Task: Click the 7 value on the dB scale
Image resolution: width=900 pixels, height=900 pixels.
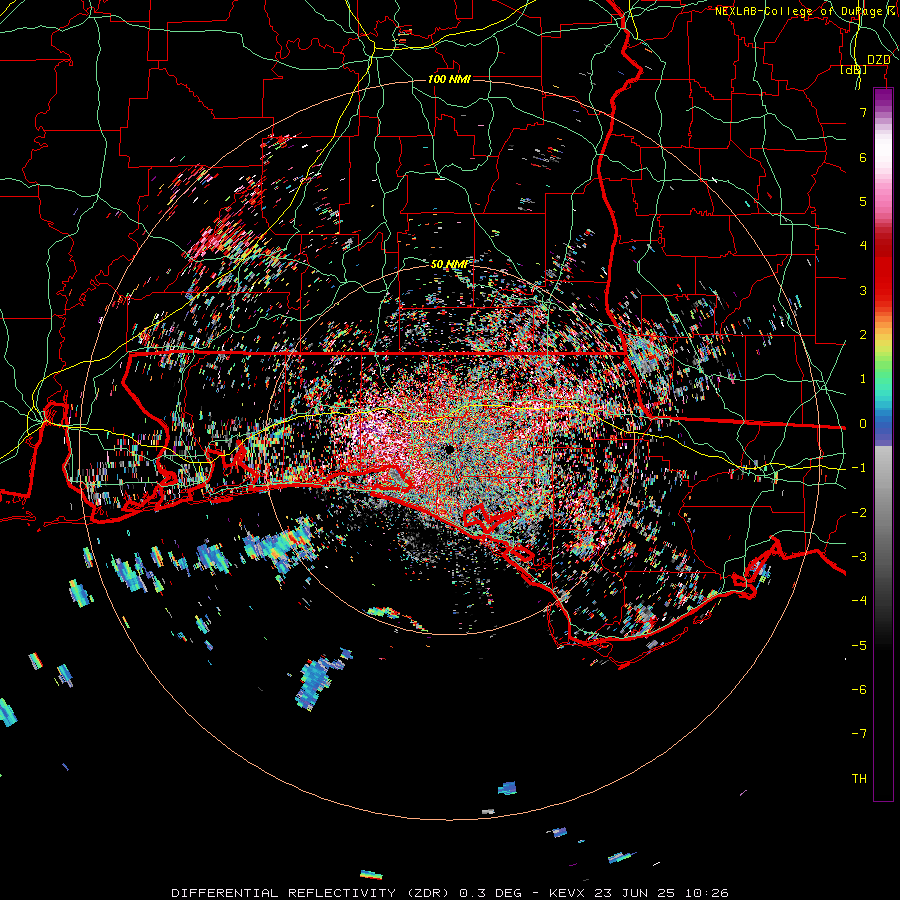Action: click(863, 112)
